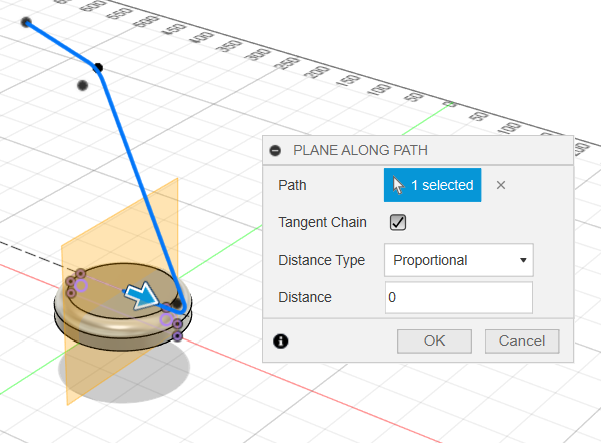The width and height of the screenshot is (601, 443).
Task: Click the path endpoint at the upper left
Action: click(26, 22)
